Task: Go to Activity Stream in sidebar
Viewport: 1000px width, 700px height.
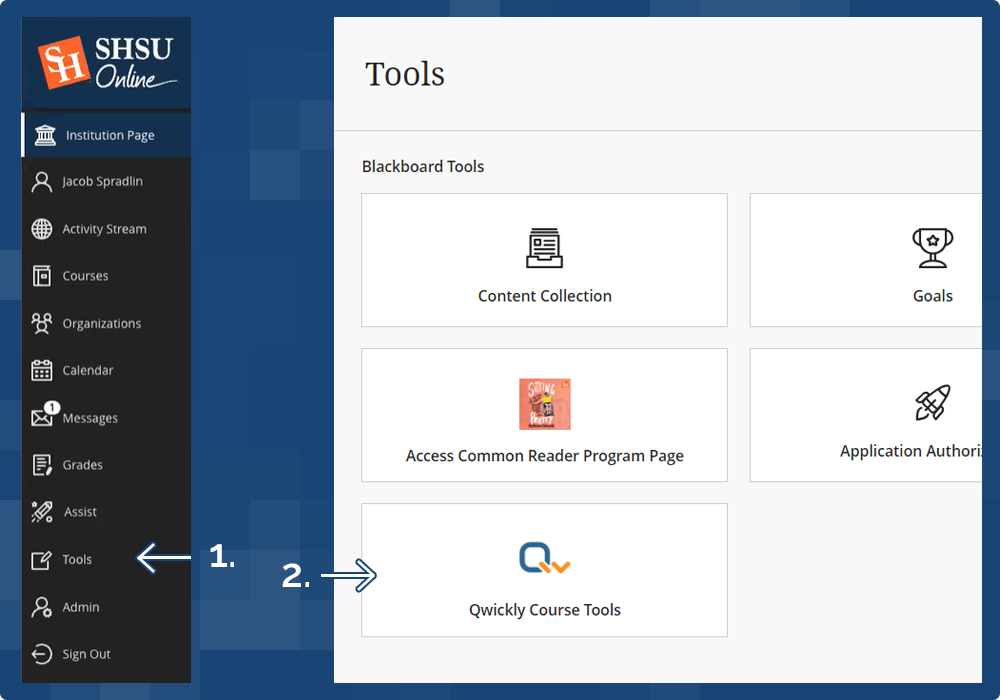Action: [x=107, y=229]
